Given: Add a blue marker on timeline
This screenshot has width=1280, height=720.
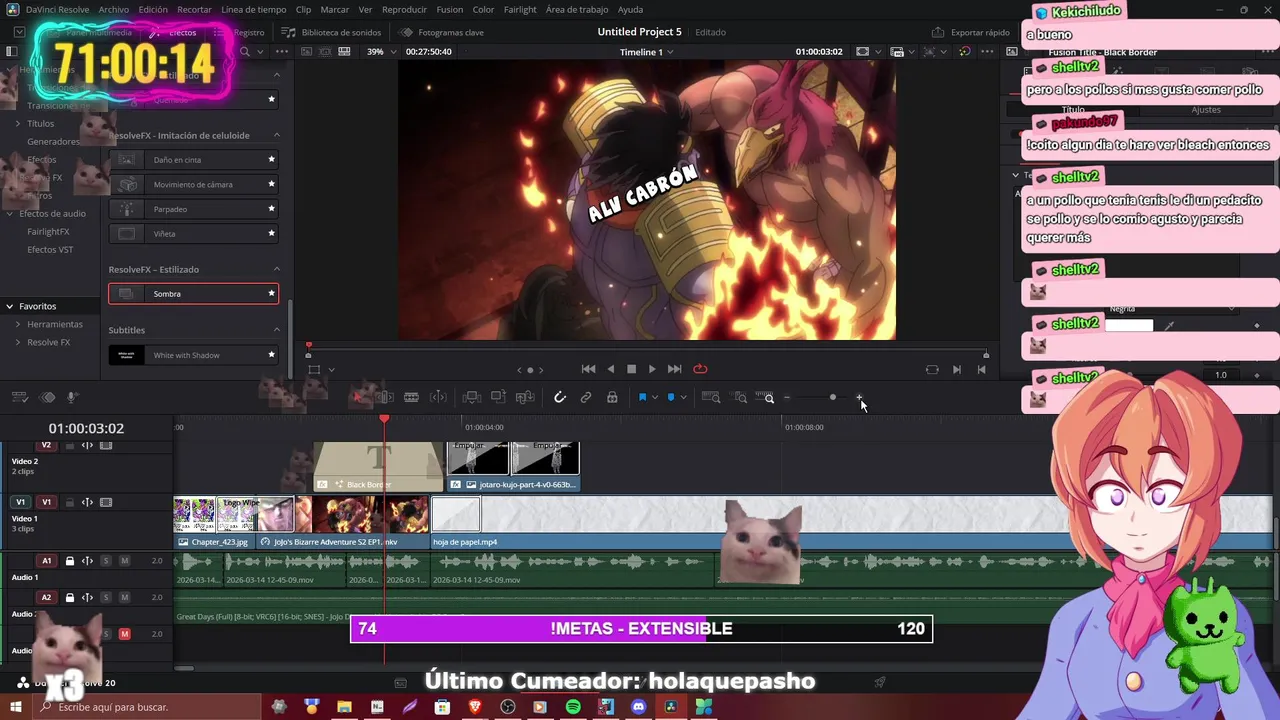Looking at the screenshot, I should coord(671,397).
